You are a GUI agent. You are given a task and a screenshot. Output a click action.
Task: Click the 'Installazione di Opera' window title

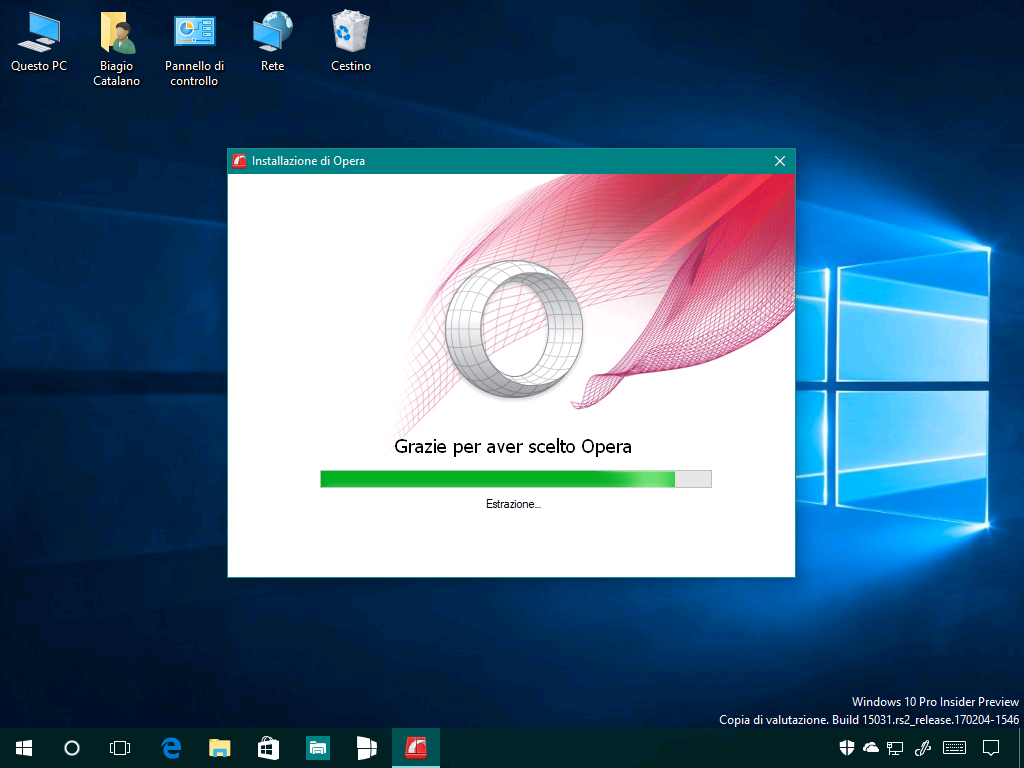coord(308,161)
